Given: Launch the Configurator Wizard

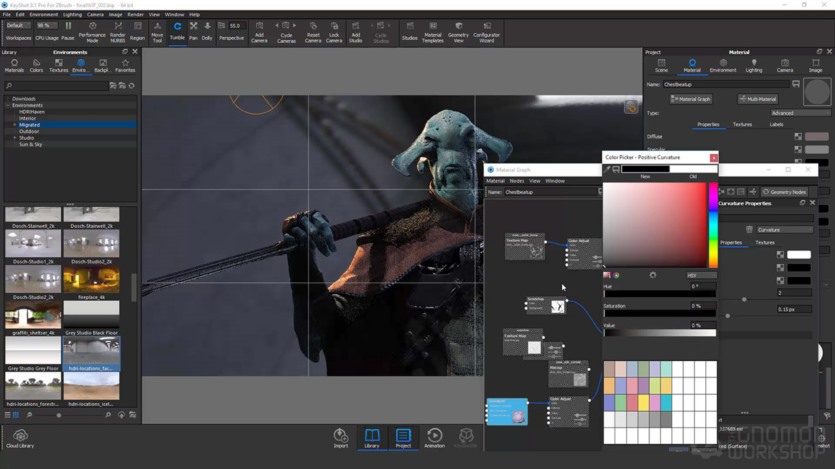Looking at the screenshot, I should tap(487, 31).
